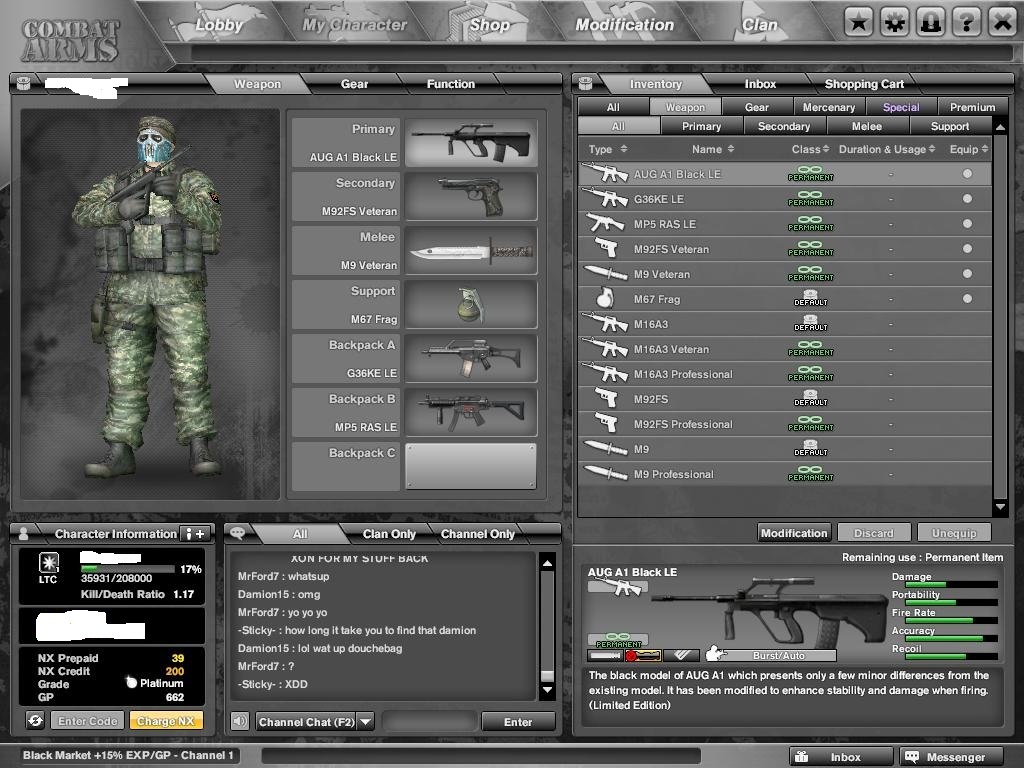The height and width of the screenshot is (768, 1024).
Task: Sort inventory by Name column arrows
Action: click(x=731, y=149)
